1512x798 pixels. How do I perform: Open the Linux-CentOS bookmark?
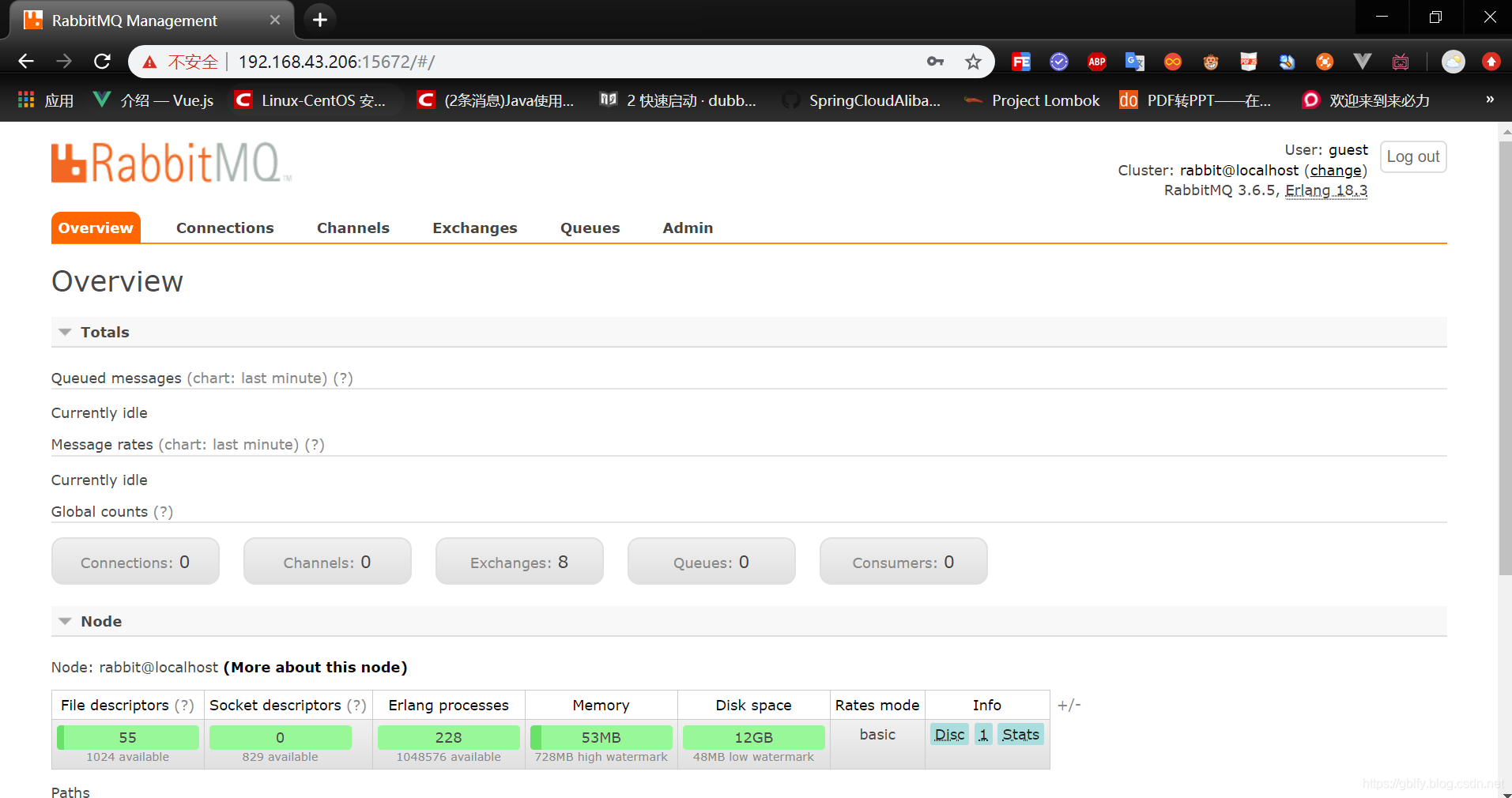coord(311,100)
